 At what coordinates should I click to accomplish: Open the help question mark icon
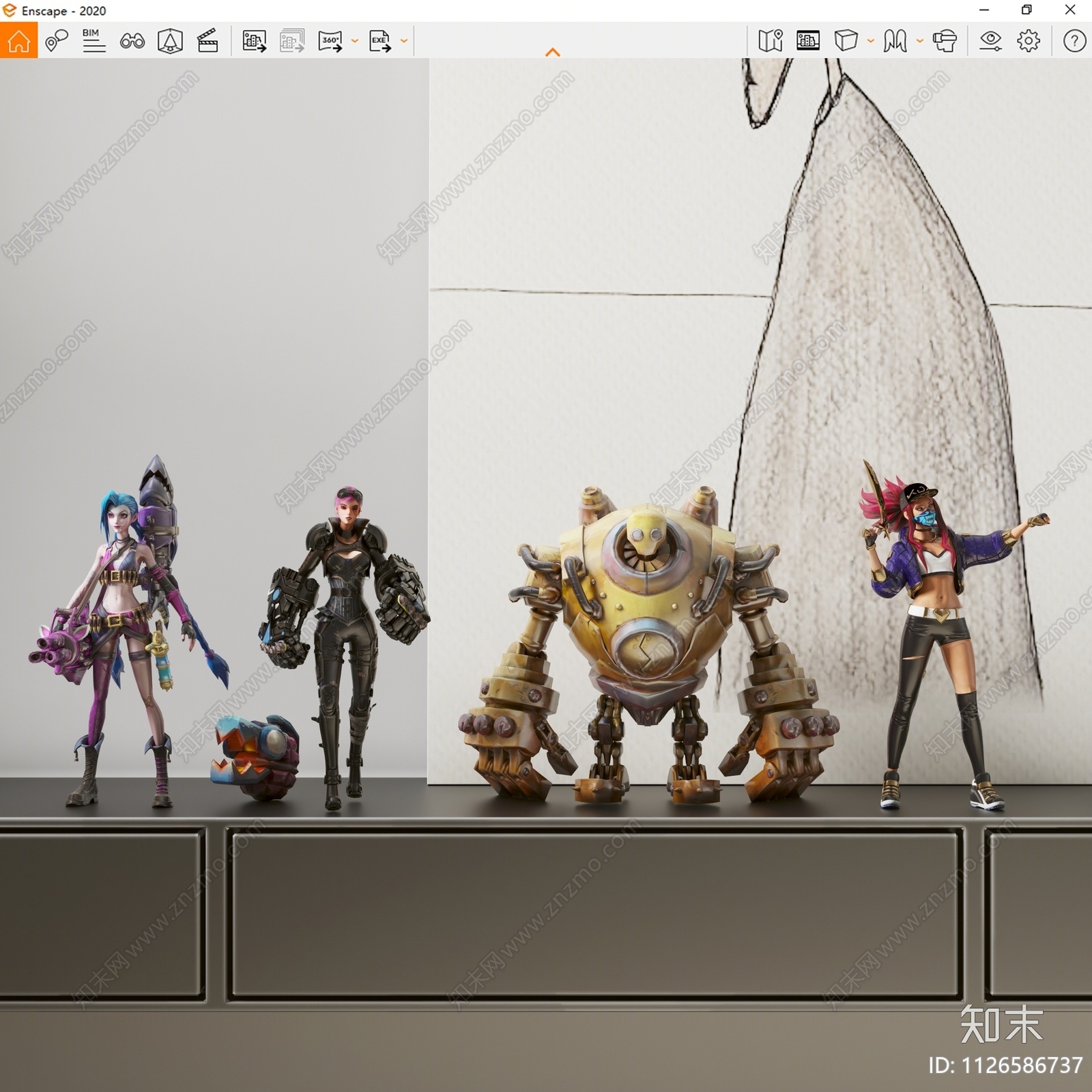pyautogui.click(x=1074, y=41)
